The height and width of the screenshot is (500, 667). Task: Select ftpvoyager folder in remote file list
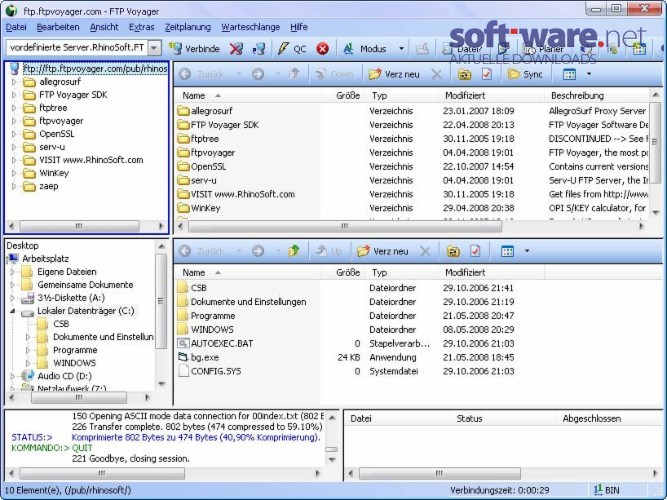213,152
